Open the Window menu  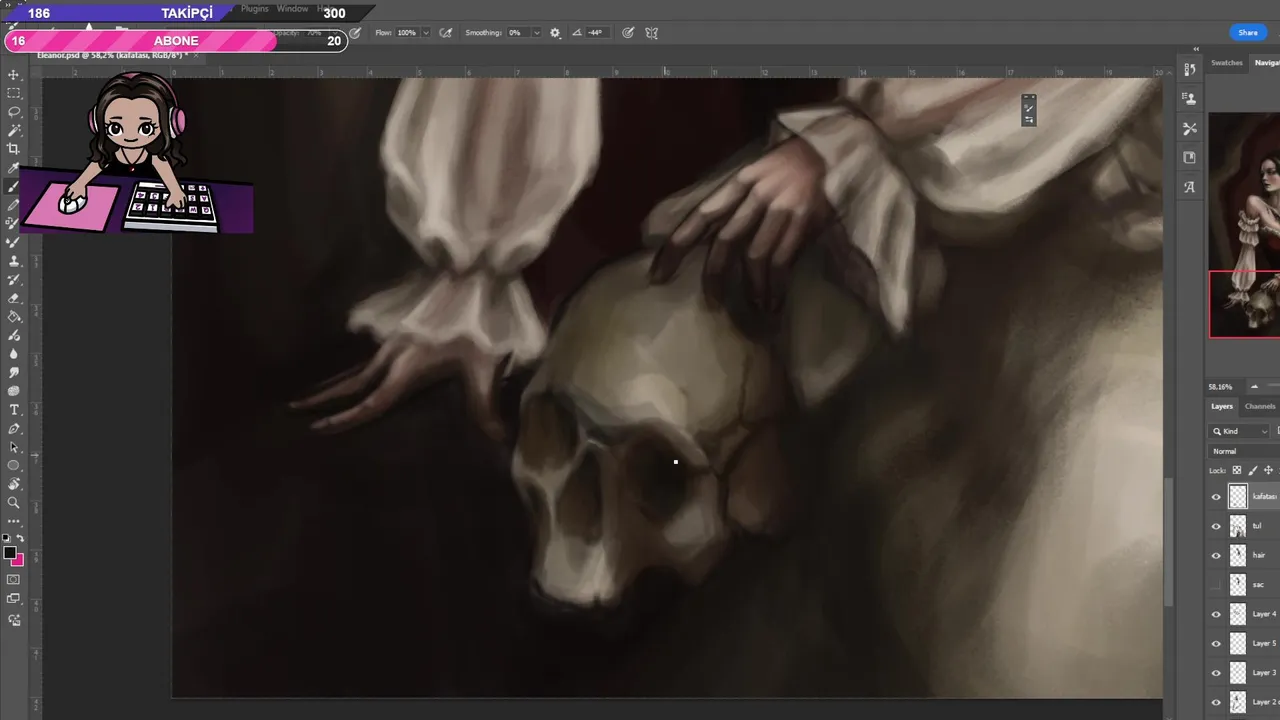tap(292, 9)
